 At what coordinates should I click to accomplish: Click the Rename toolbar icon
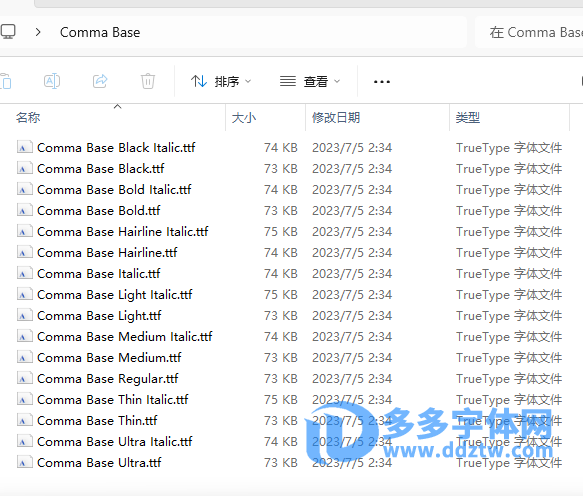[52, 81]
